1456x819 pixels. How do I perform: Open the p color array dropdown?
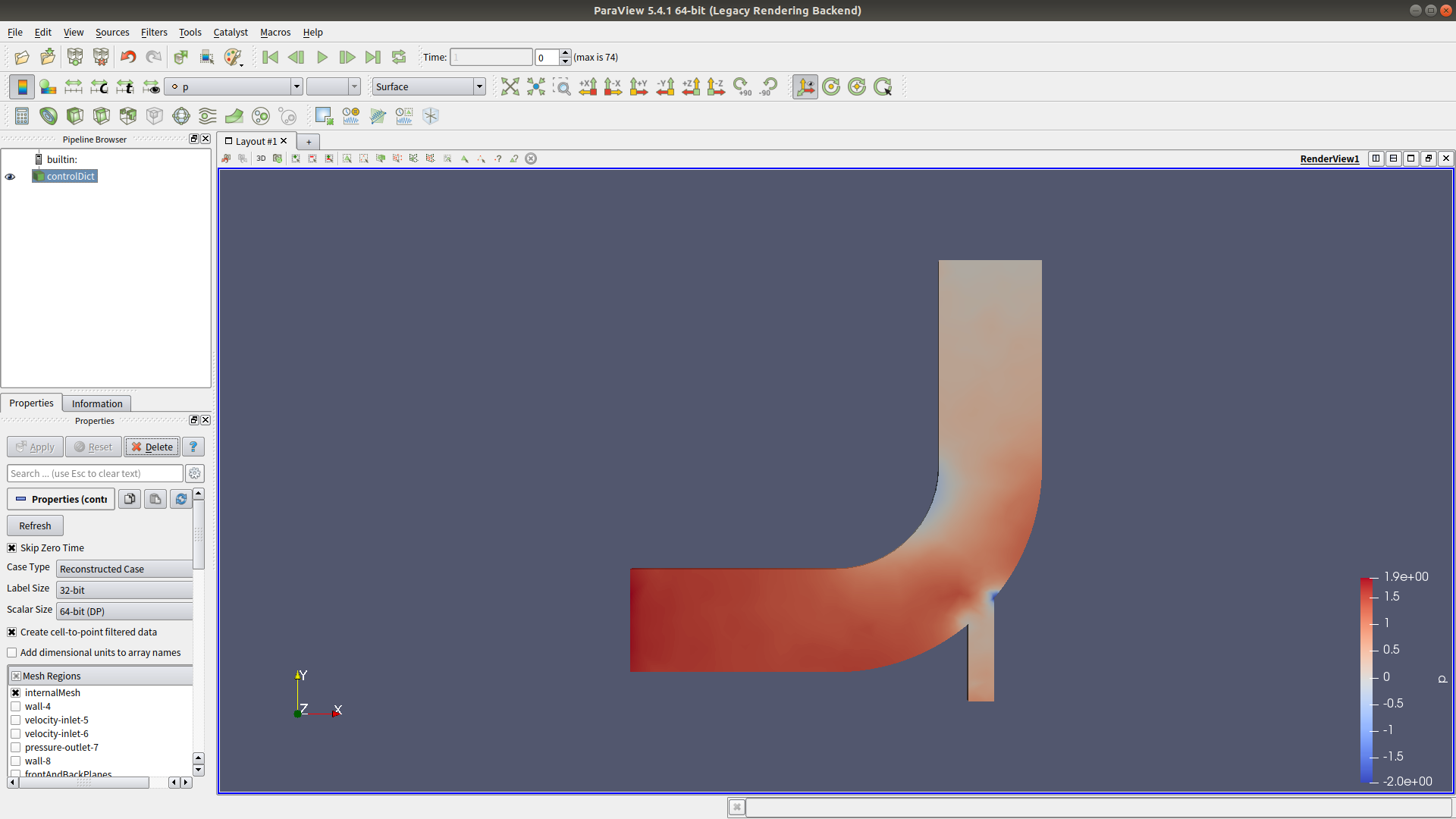coord(234,86)
